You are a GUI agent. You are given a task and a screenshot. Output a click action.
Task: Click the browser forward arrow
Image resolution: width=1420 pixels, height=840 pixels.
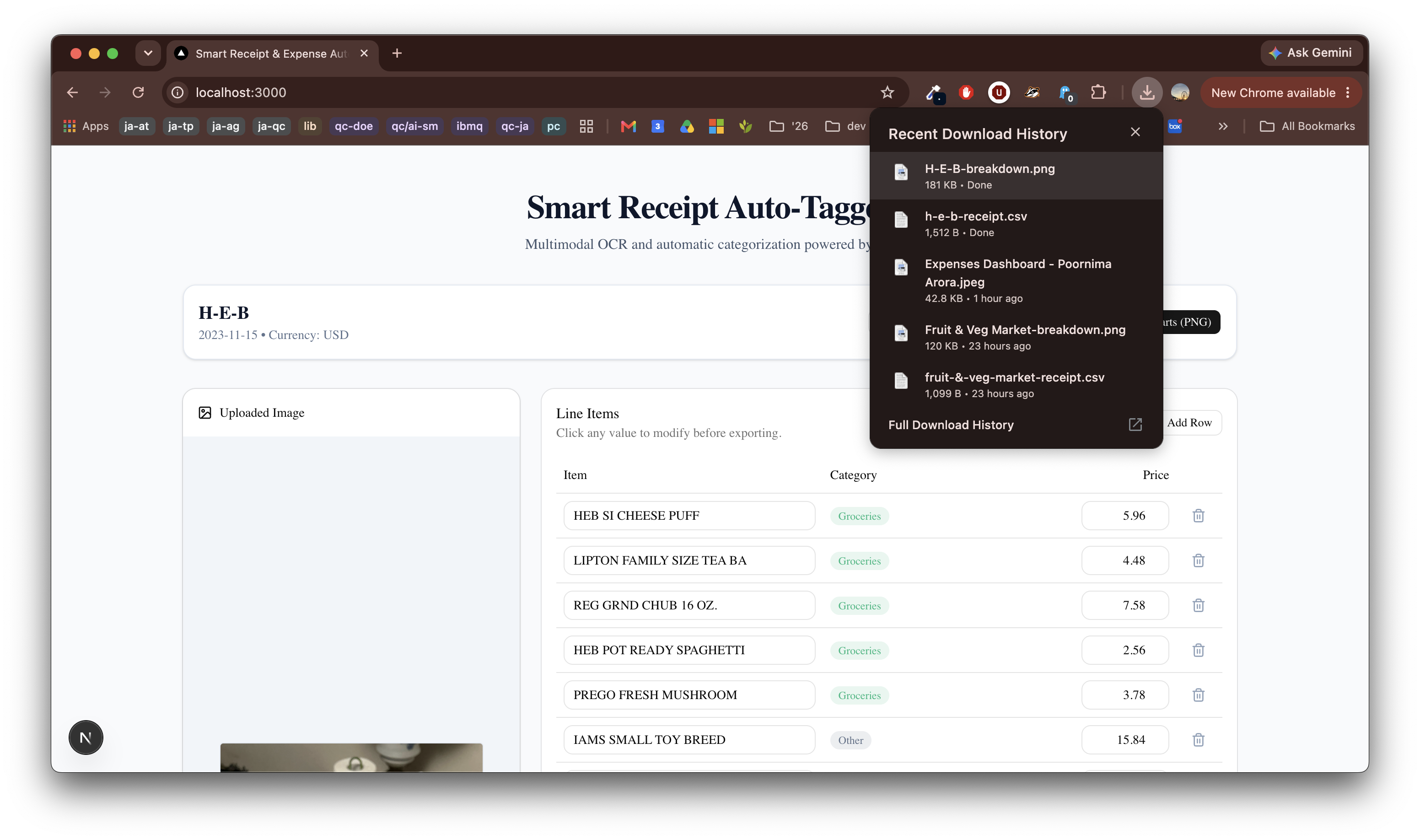105,92
